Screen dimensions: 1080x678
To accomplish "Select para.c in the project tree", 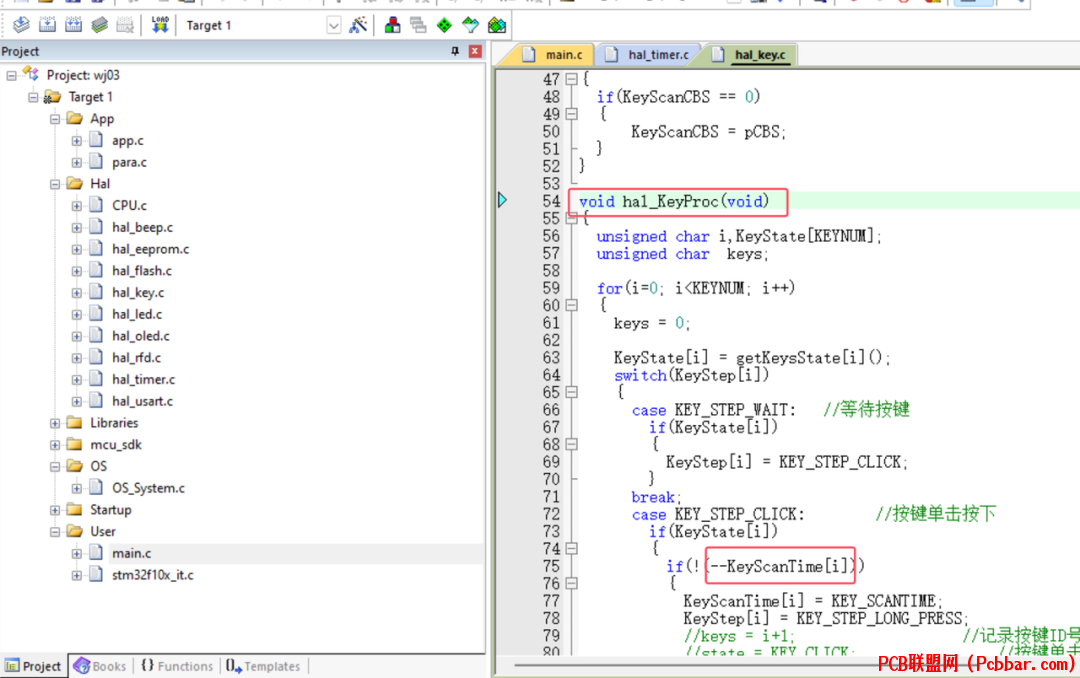I will point(129,163).
